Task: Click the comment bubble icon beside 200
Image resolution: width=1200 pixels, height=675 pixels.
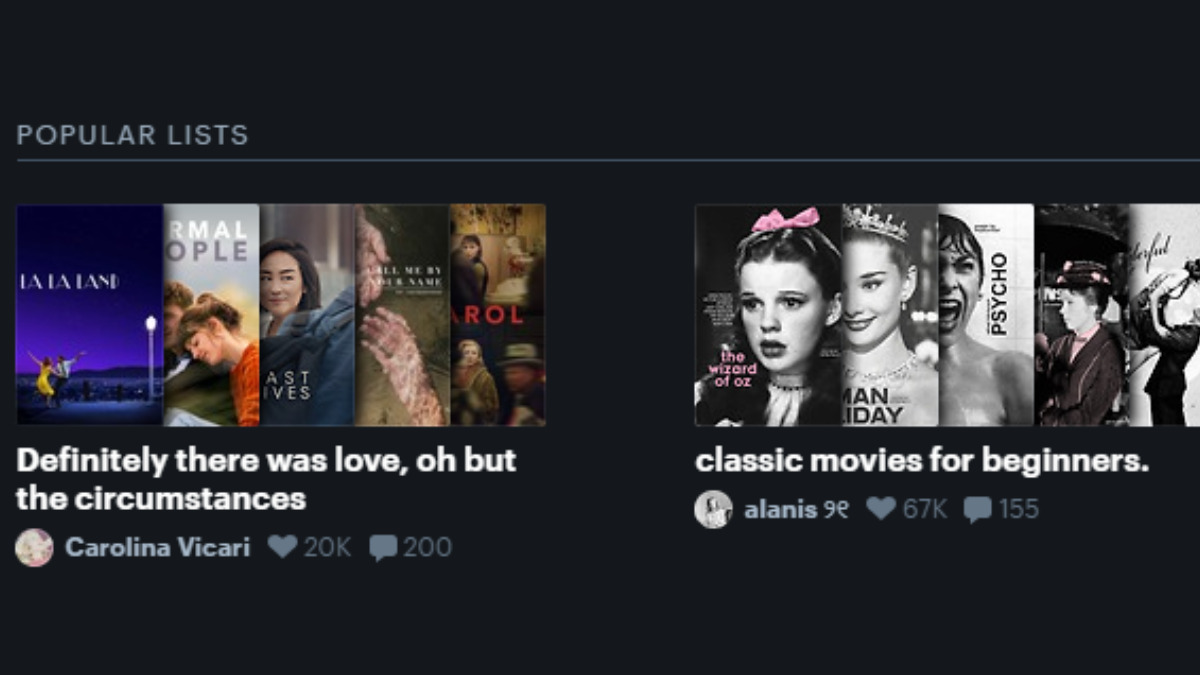Action: (383, 548)
